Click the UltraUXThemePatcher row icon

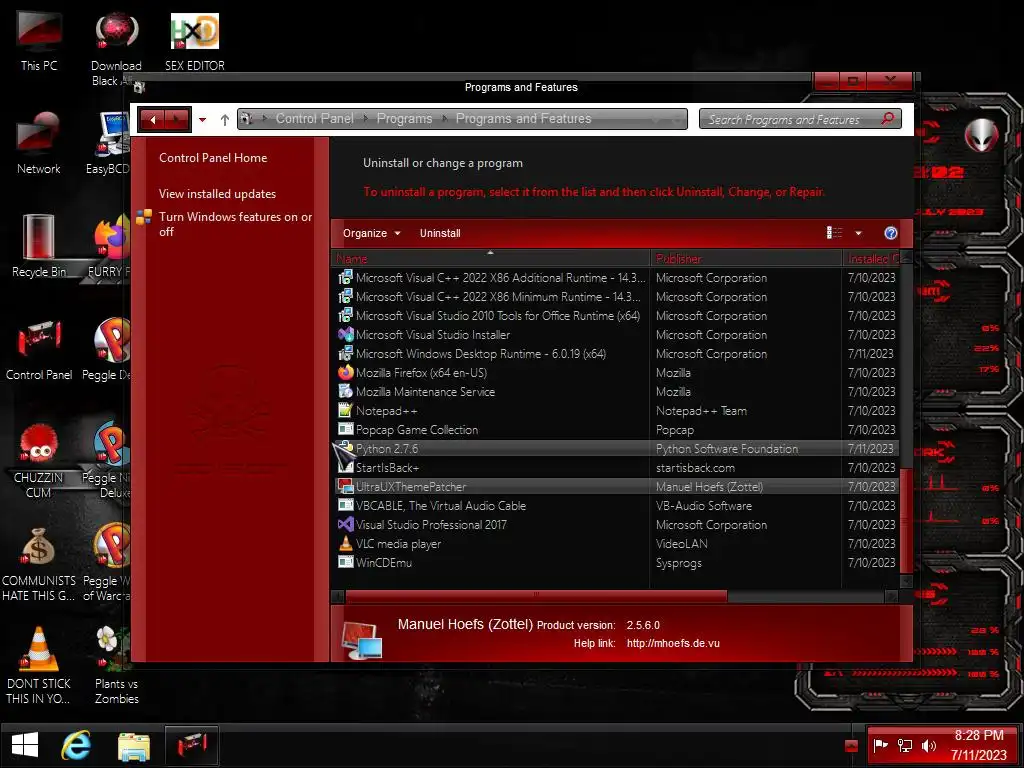[345, 487]
